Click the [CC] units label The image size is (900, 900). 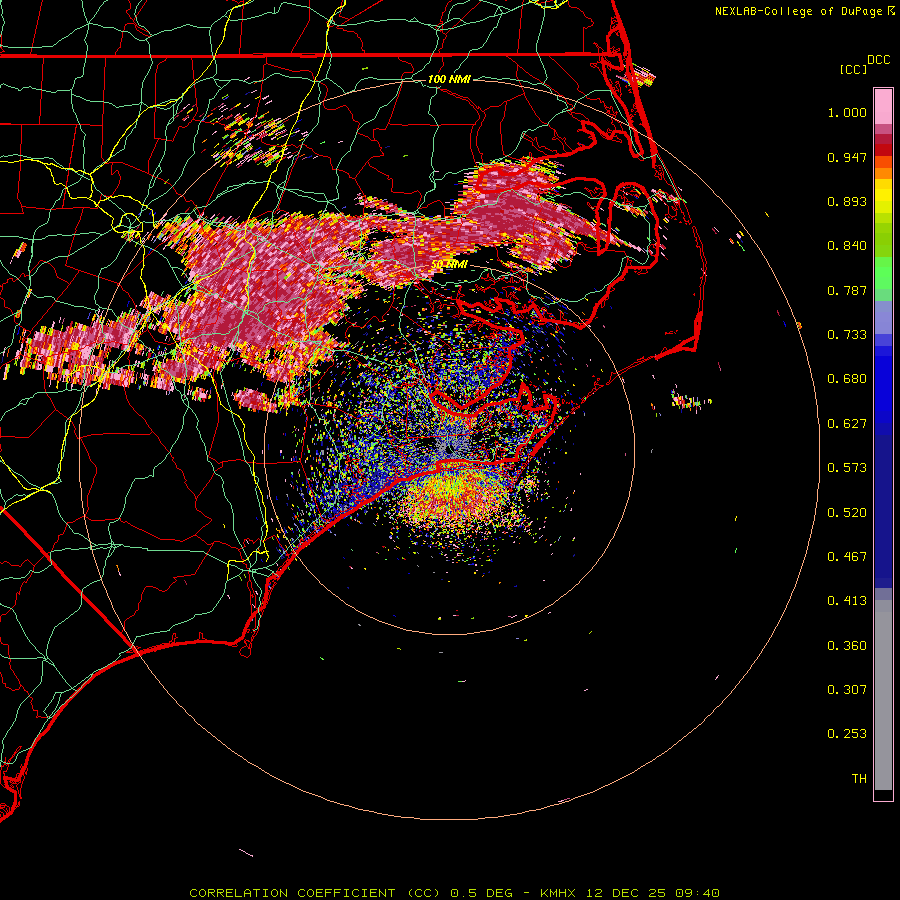click(853, 69)
